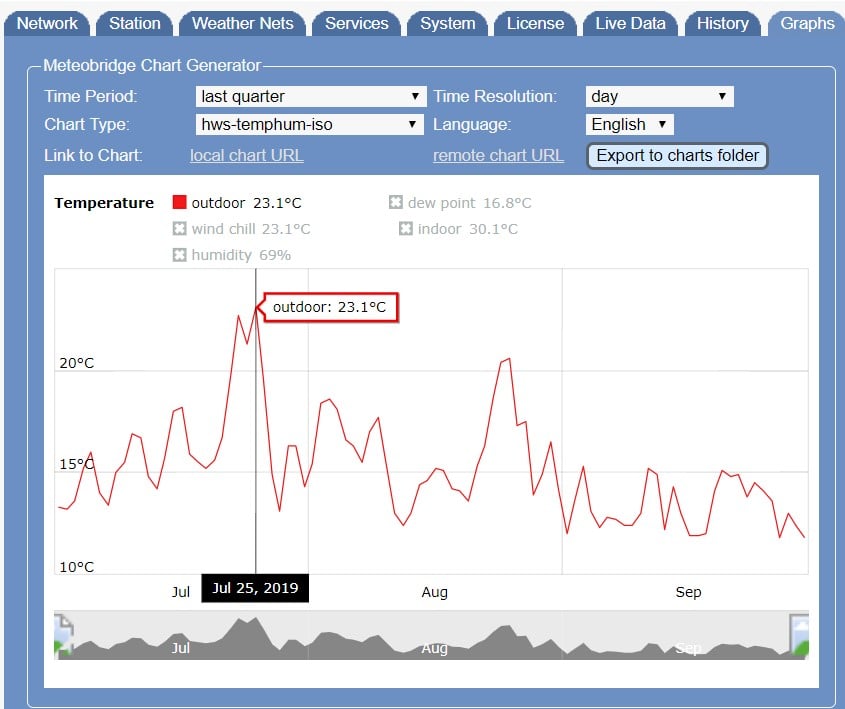845x709 pixels.
Task: Enable the wind chill series marker
Action: (x=180, y=229)
